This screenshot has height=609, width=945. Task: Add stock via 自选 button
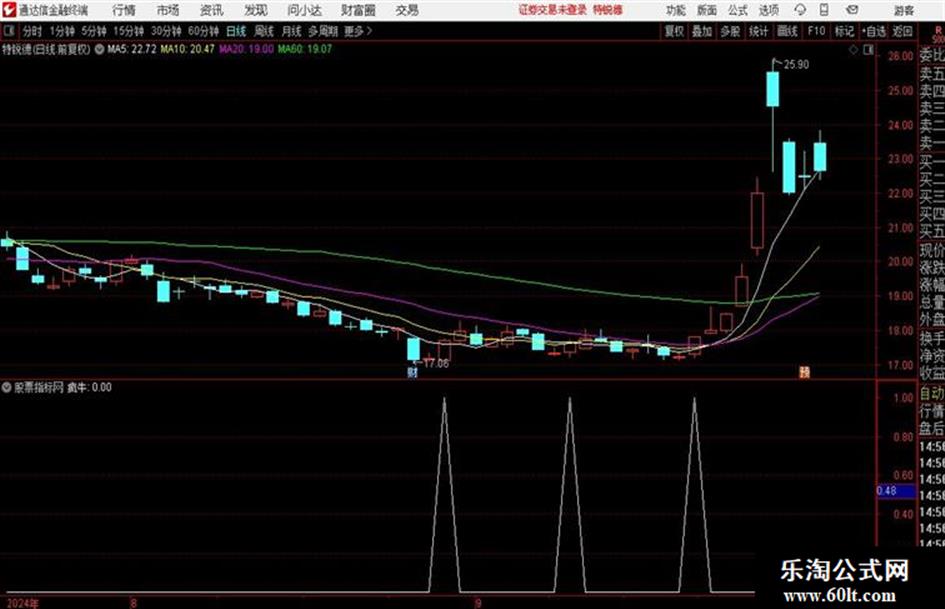coord(874,31)
